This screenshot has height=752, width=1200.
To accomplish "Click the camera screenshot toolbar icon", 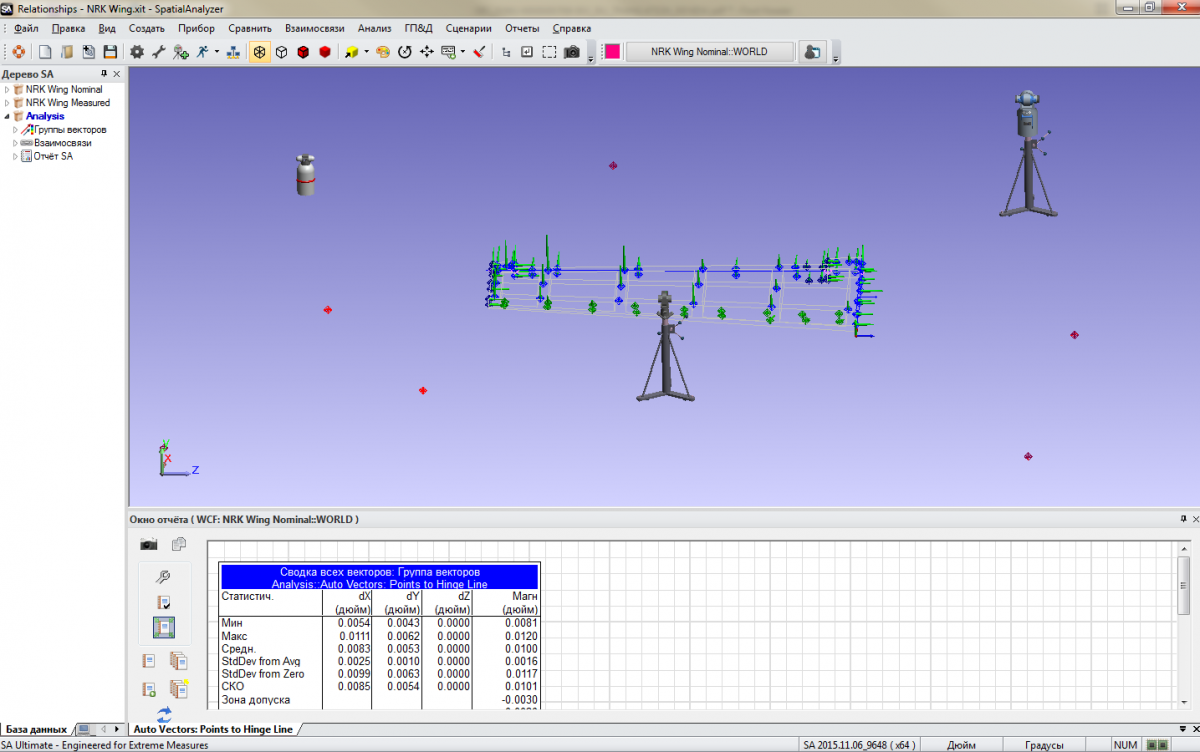I will 571,52.
